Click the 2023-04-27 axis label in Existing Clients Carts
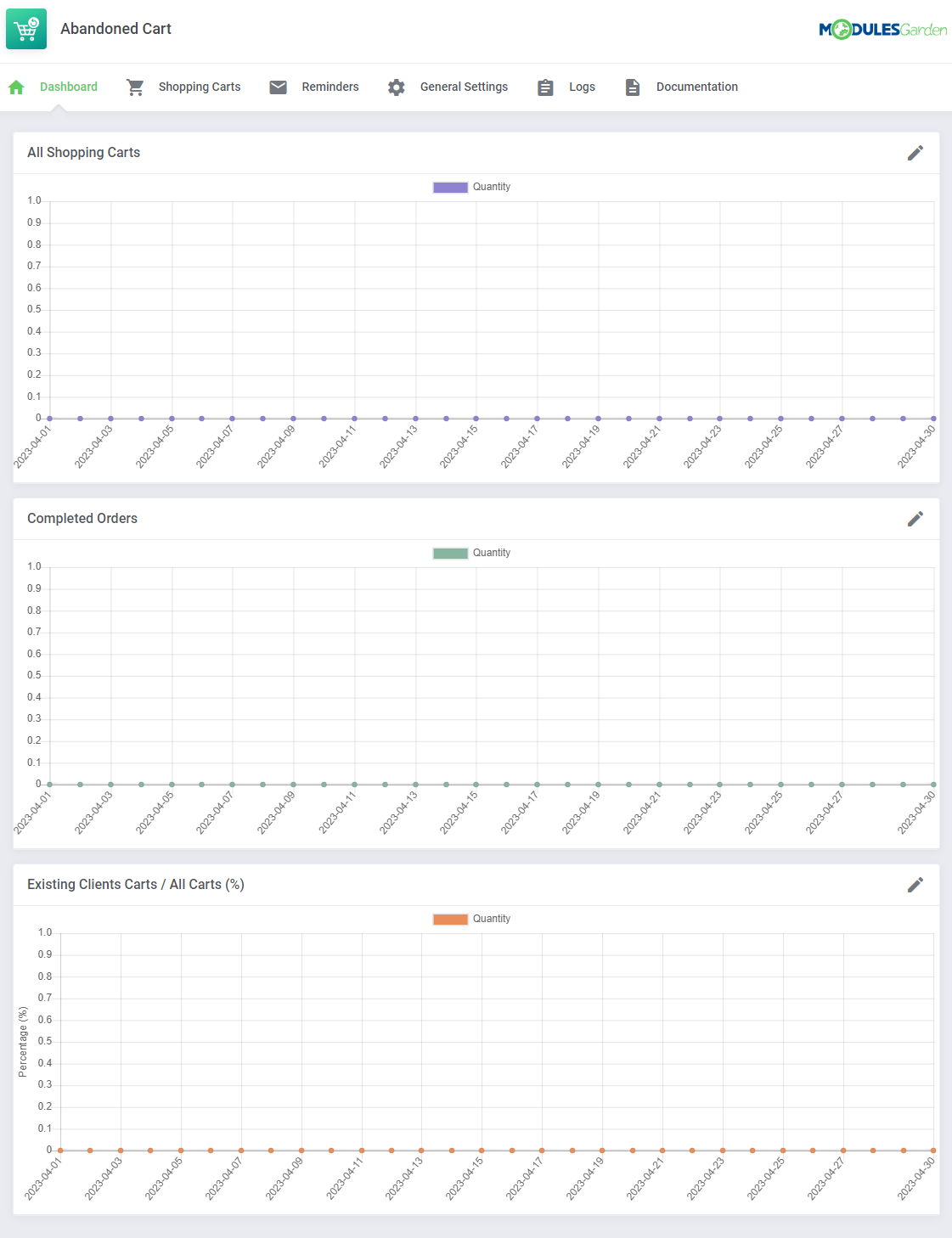Screen dimensions: 952x1238 825,1178
